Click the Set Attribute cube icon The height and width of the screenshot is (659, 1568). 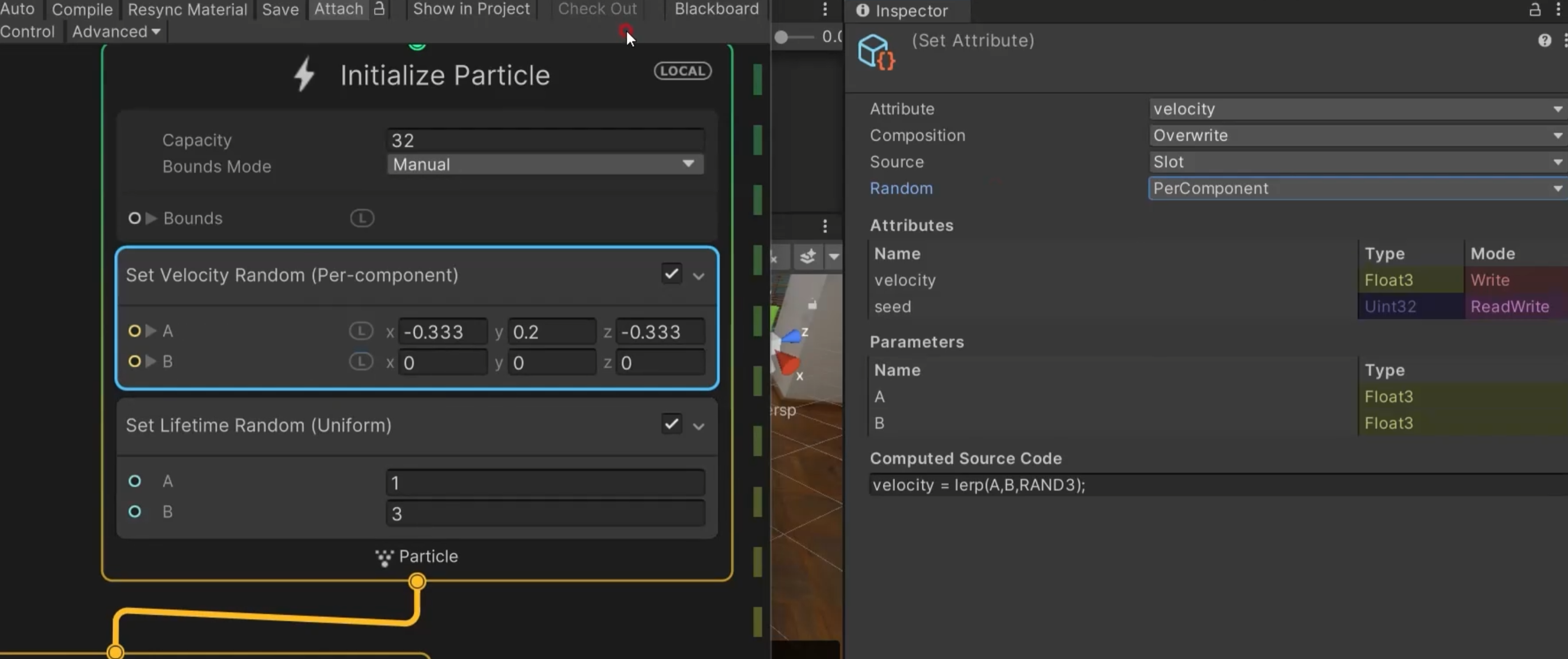(x=875, y=51)
